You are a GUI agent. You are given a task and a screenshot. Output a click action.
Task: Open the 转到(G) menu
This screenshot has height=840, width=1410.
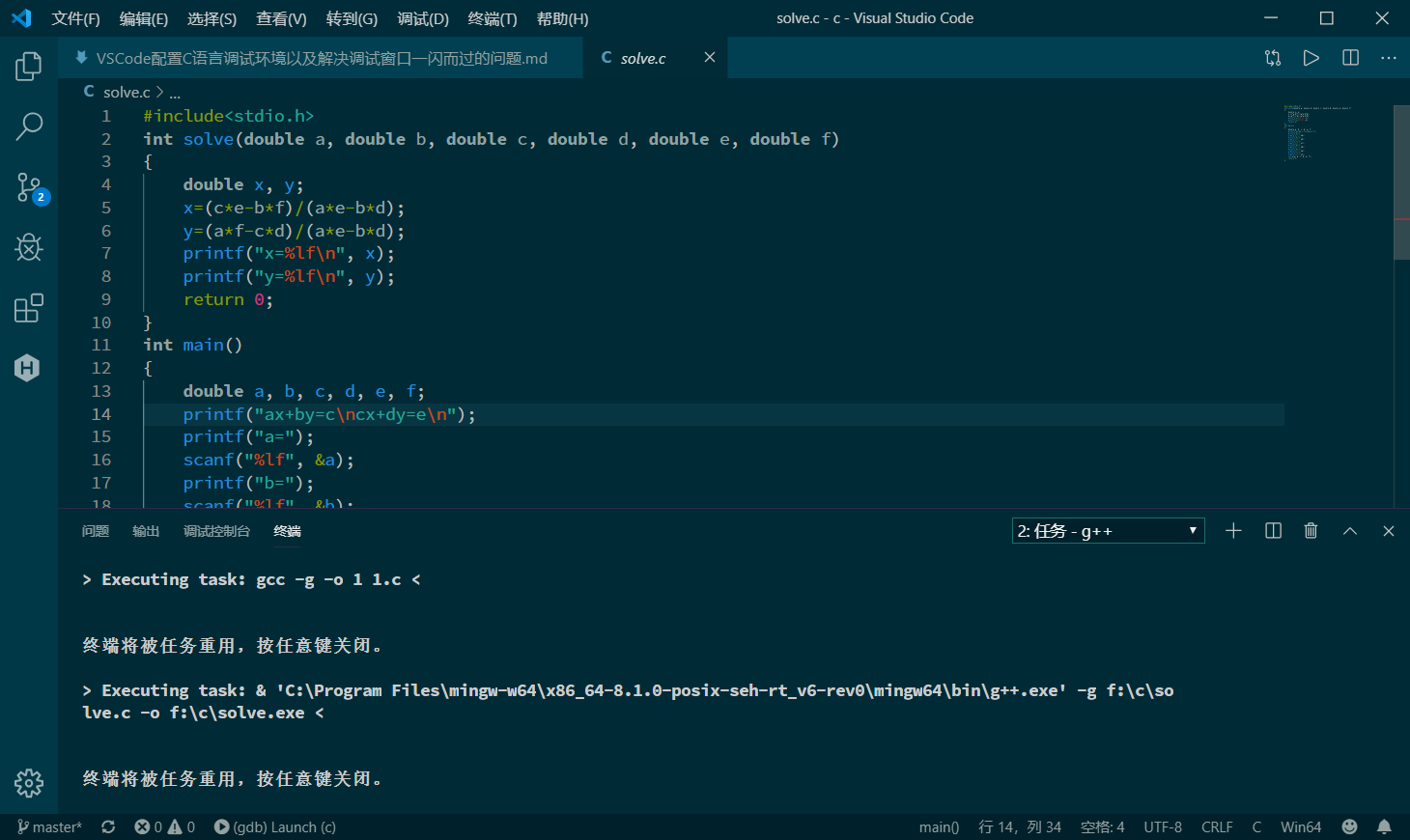point(352,18)
